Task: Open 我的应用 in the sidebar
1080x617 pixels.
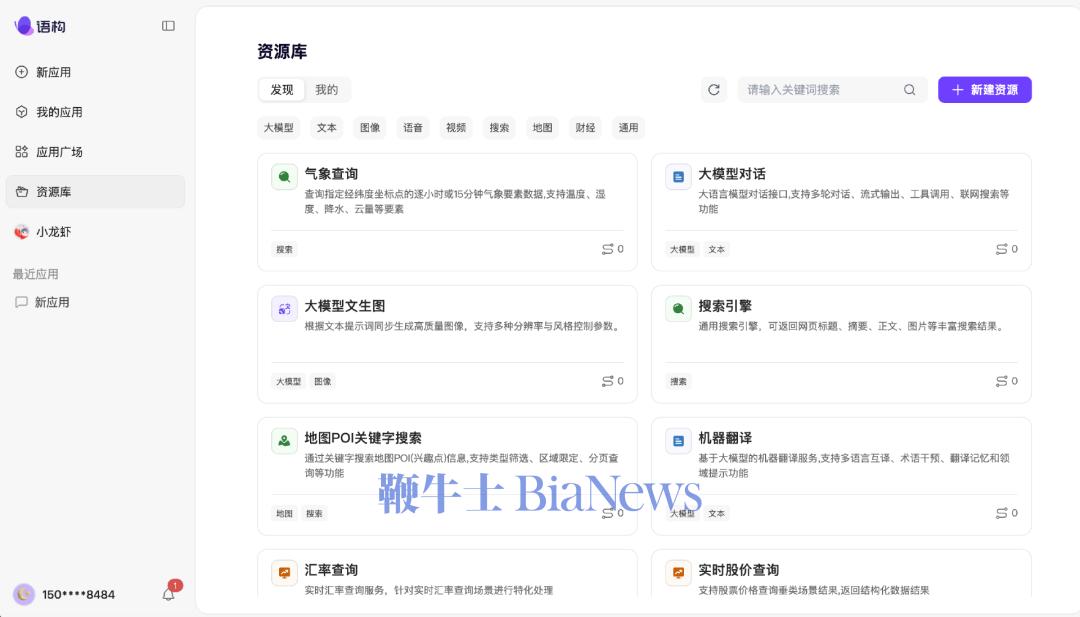Action: coord(95,112)
